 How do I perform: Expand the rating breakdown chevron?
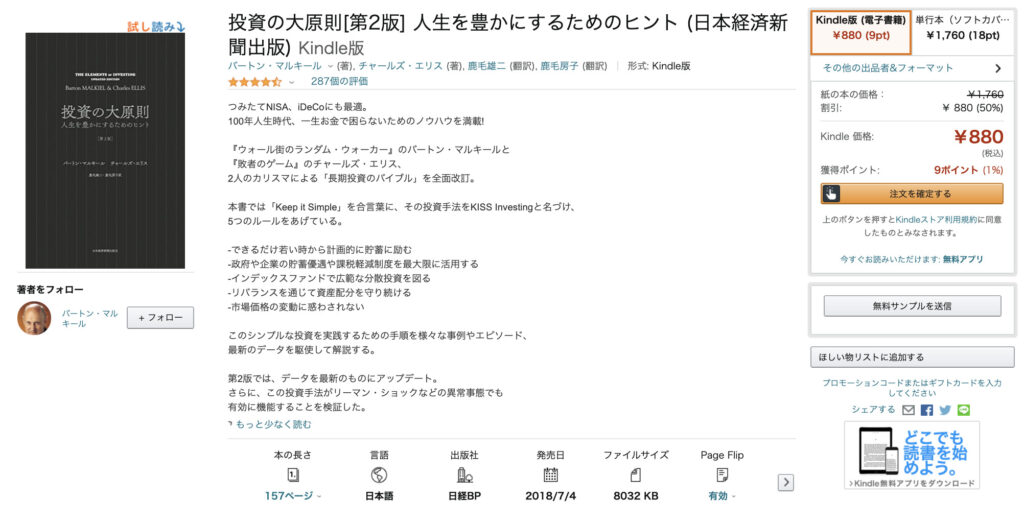tap(291, 82)
